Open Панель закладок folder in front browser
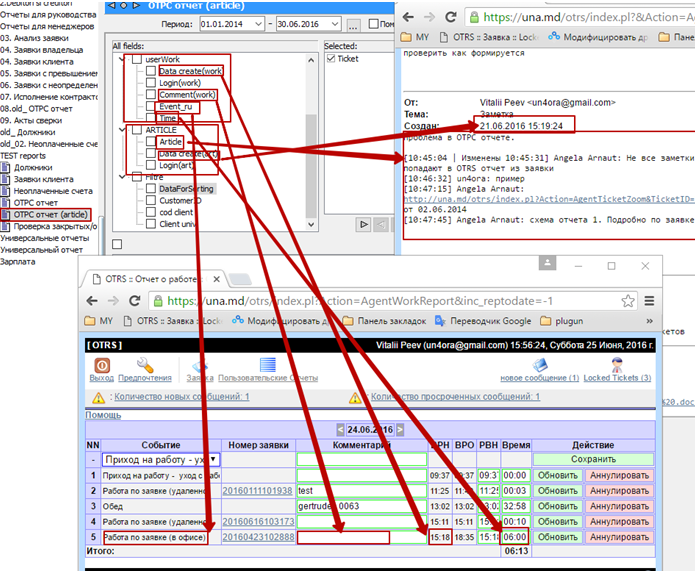The width and height of the screenshot is (695, 571). click(x=384, y=321)
